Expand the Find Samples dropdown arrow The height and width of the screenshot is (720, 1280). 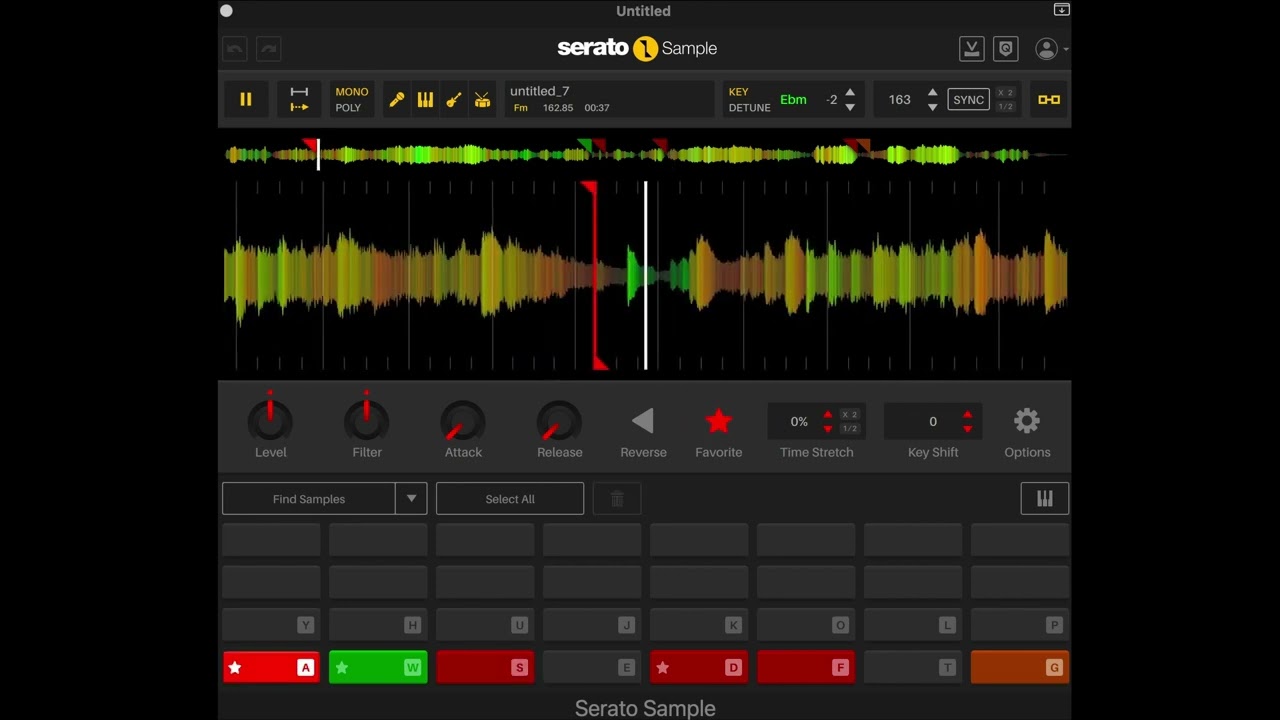[x=411, y=499]
